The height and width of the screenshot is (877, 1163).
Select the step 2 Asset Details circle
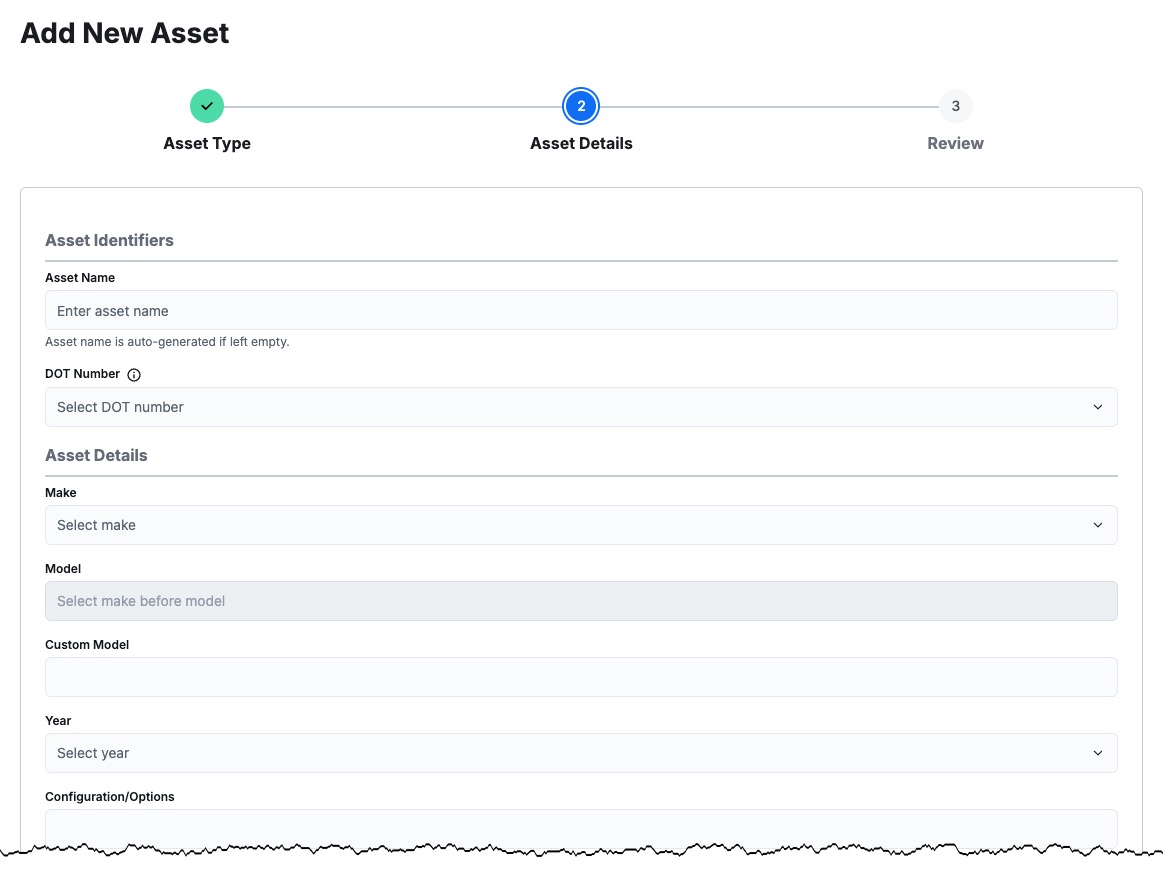click(x=581, y=106)
